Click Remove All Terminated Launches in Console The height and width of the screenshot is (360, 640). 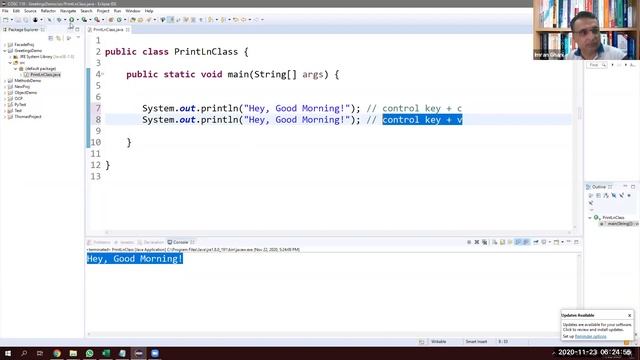pyautogui.click(x=484, y=242)
